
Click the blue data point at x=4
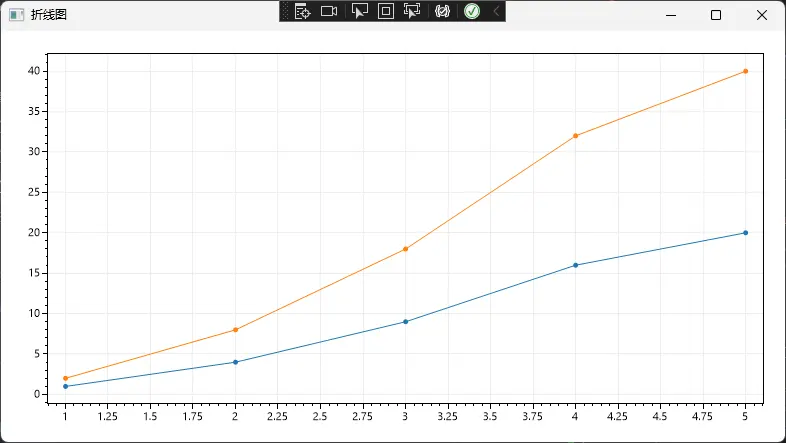point(576,265)
